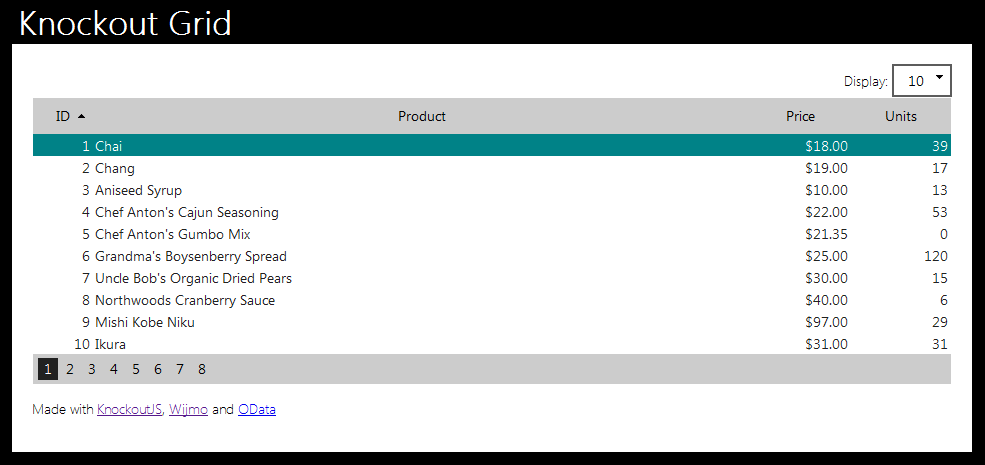Open the Wijmo link

click(x=188, y=410)
